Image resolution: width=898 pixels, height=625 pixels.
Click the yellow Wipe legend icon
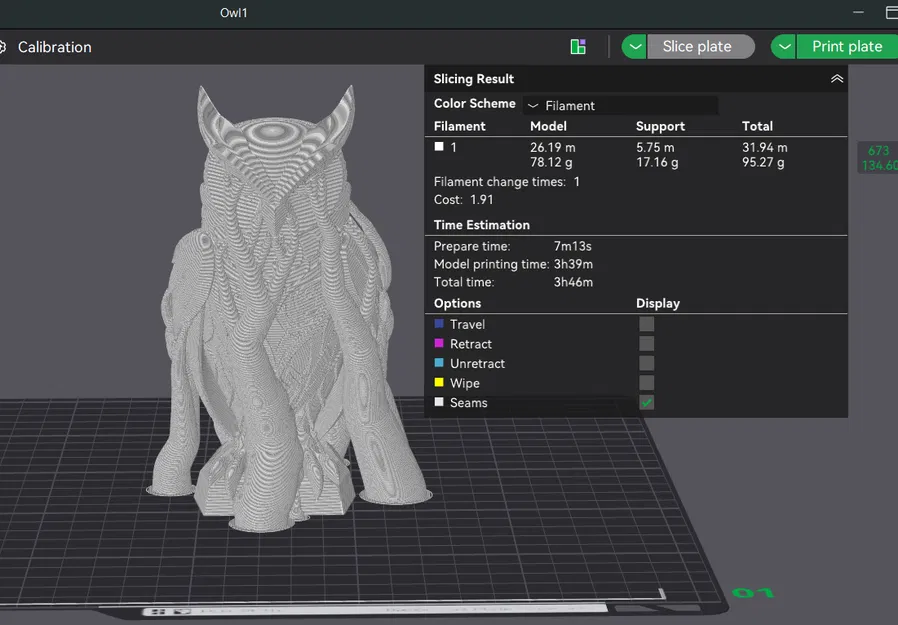coord(439,383)
